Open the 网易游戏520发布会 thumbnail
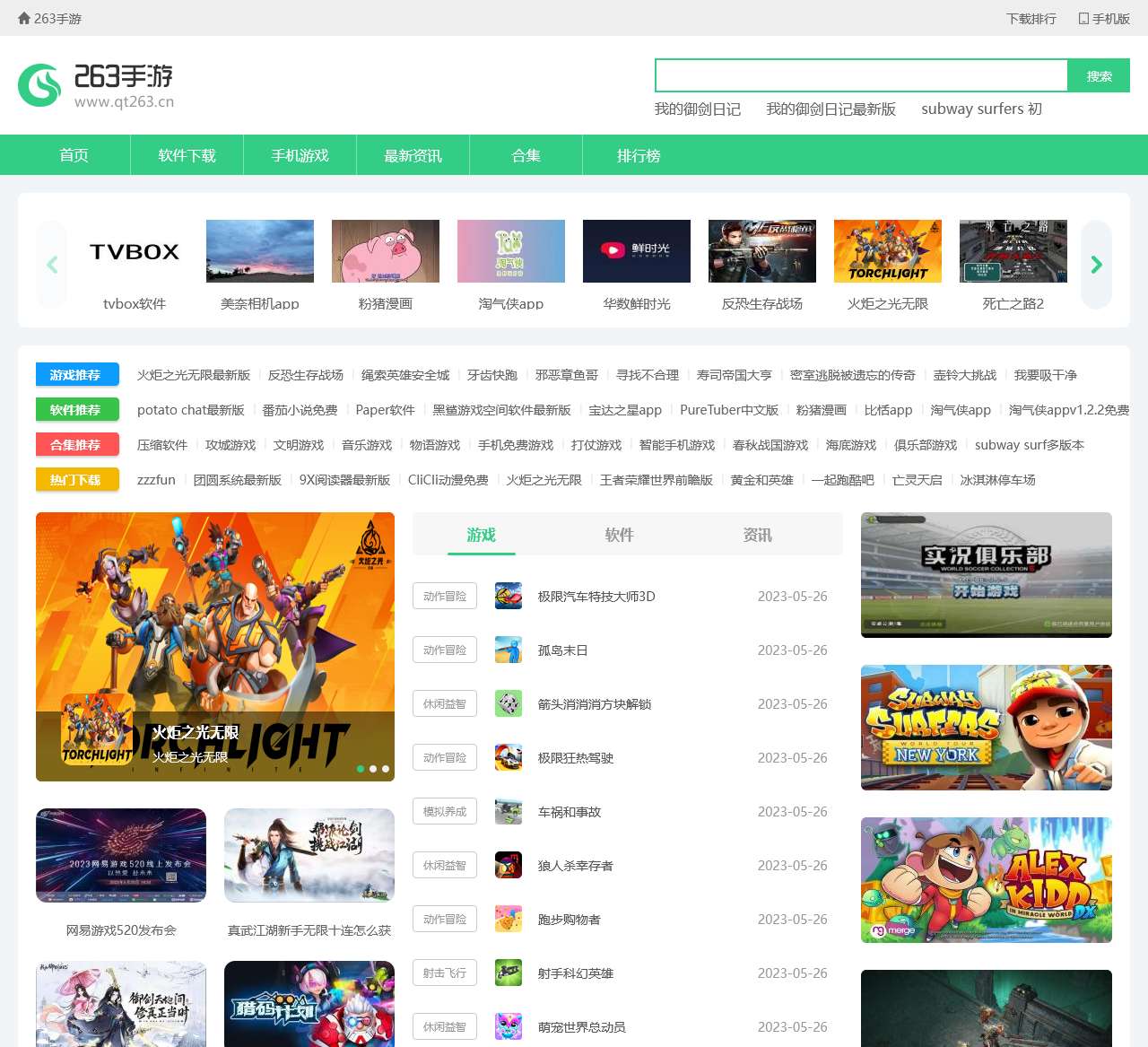Screen dimensions: 1148x1047 click(x=121, y=855)
